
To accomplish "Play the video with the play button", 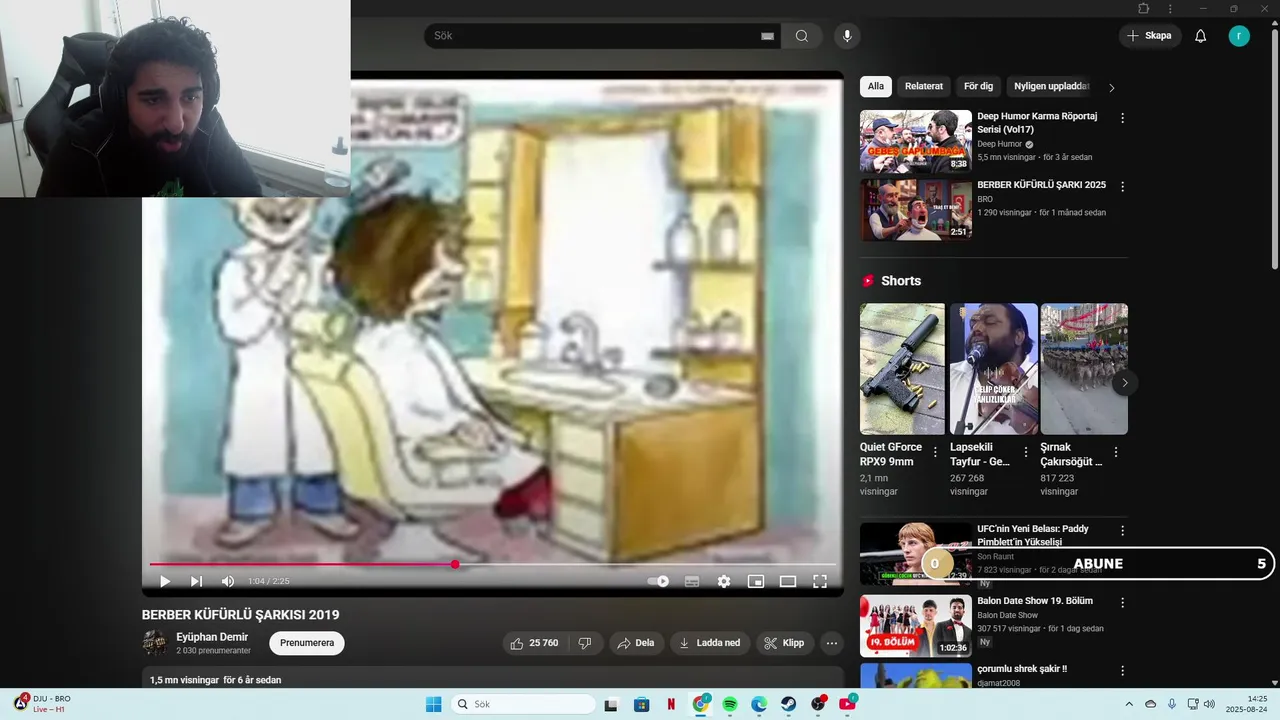I will [x=165, y=581].
